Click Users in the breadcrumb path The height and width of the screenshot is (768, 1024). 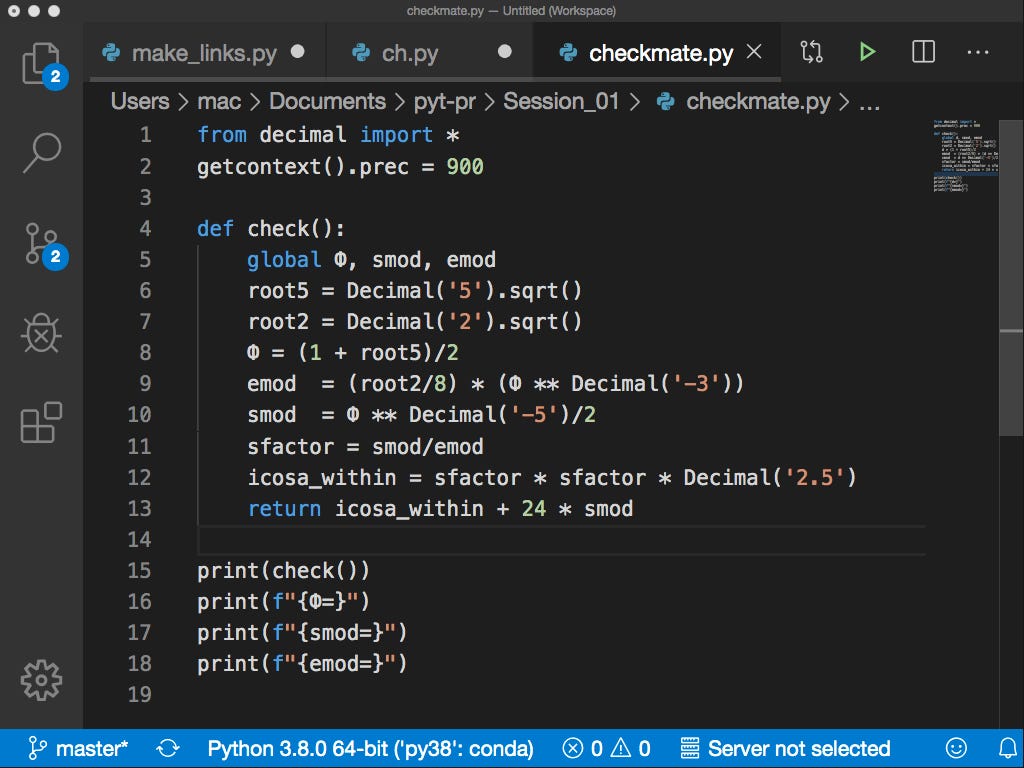140,101
